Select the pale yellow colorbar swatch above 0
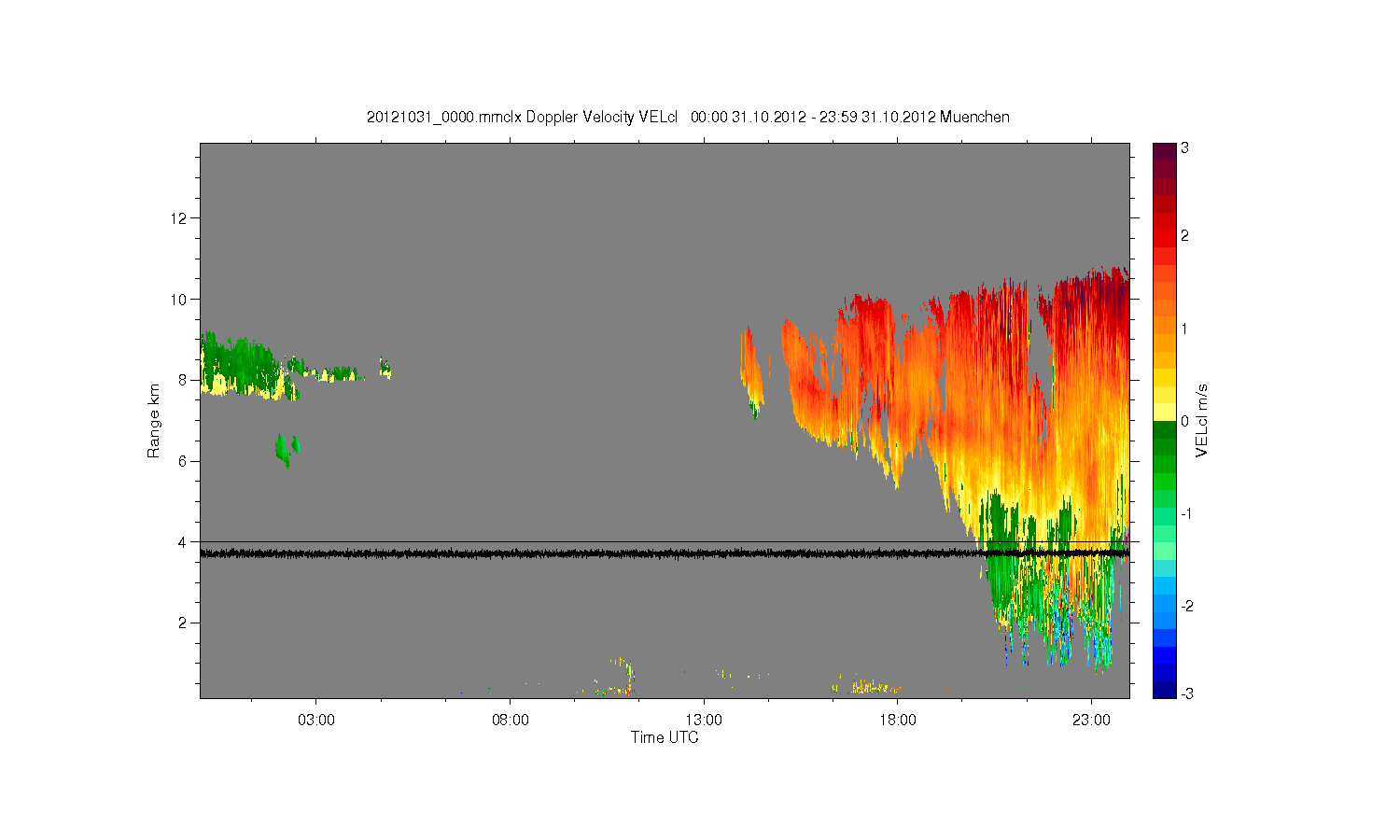Screen dimensions: 1400x840 coord(1164,412)
